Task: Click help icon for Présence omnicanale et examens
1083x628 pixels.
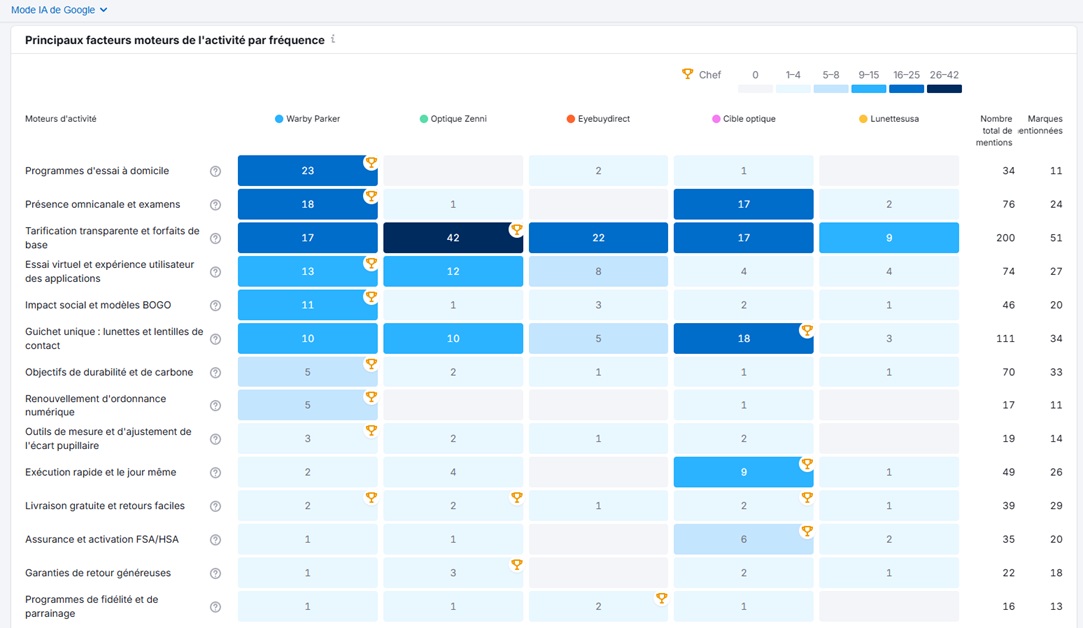Action: click(215, 205)
